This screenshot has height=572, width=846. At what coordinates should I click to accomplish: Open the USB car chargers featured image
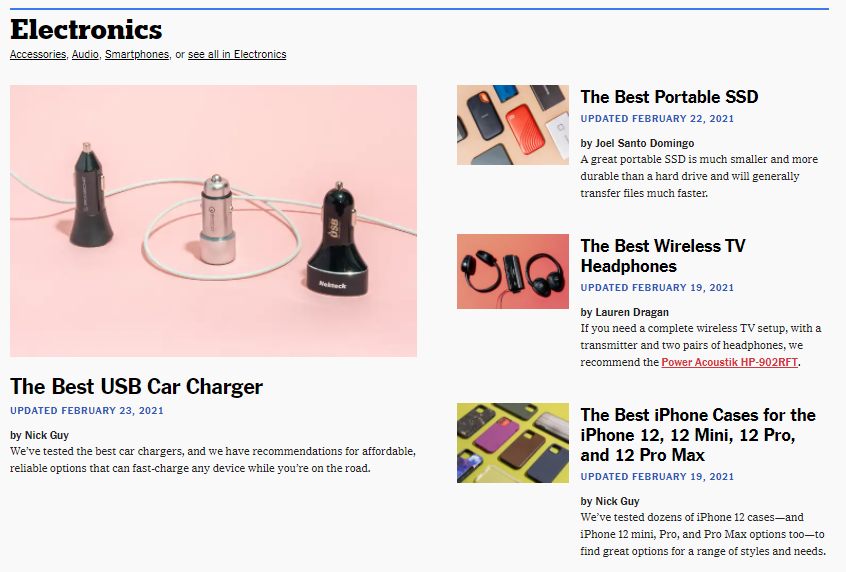[x=213, y=221]
